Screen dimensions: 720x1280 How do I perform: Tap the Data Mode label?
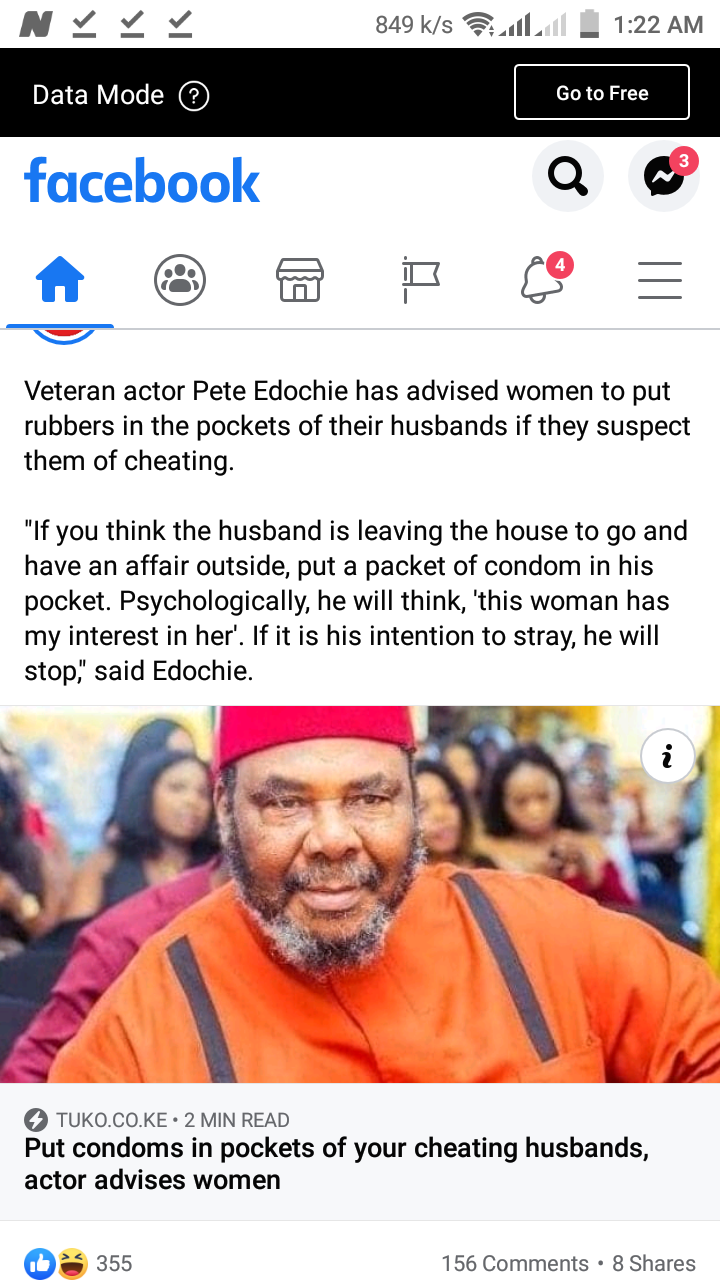pyautogui.click(x=98, y=95)
